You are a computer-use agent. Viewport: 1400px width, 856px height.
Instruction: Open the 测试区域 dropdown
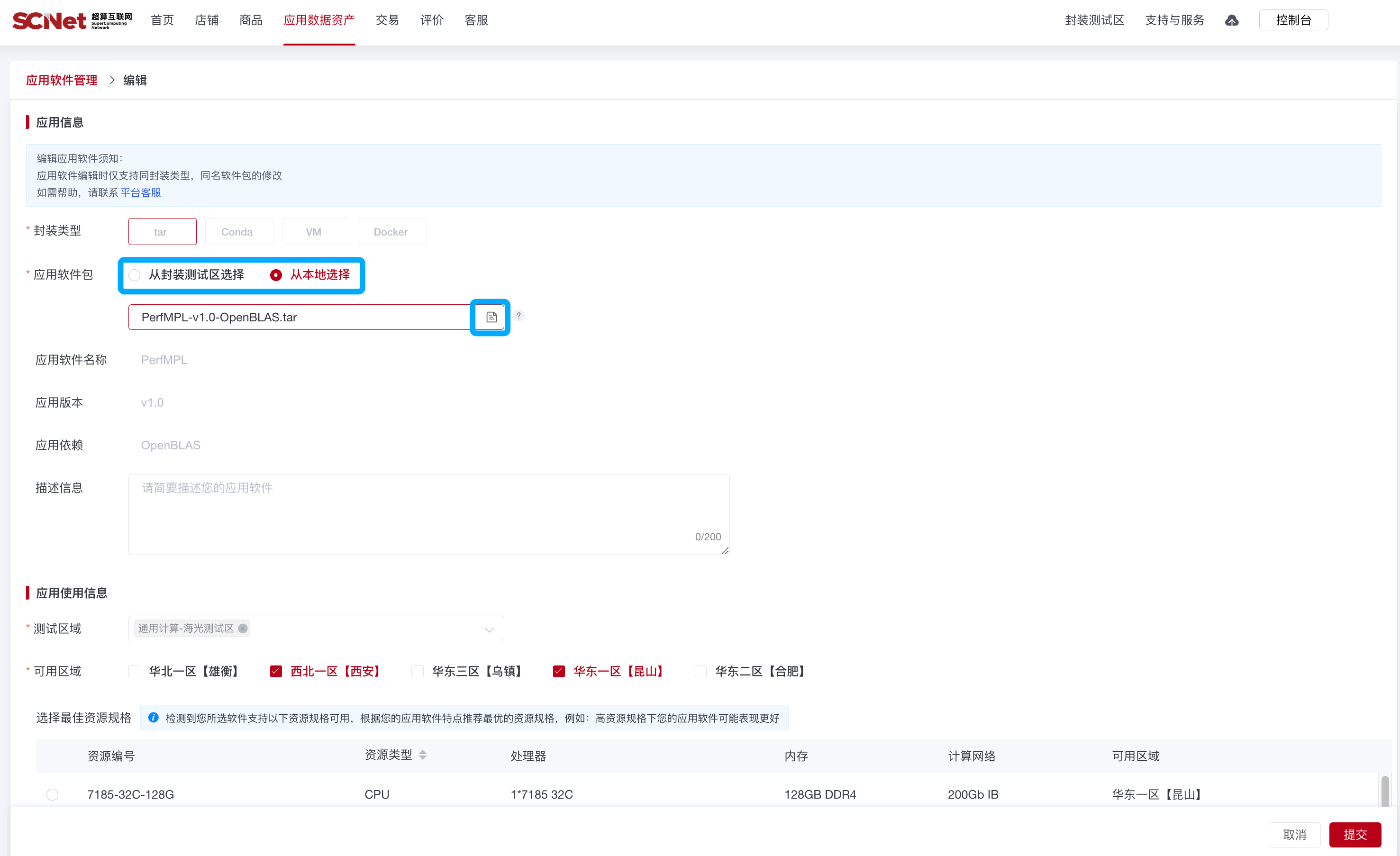click(x=489, y=628)
